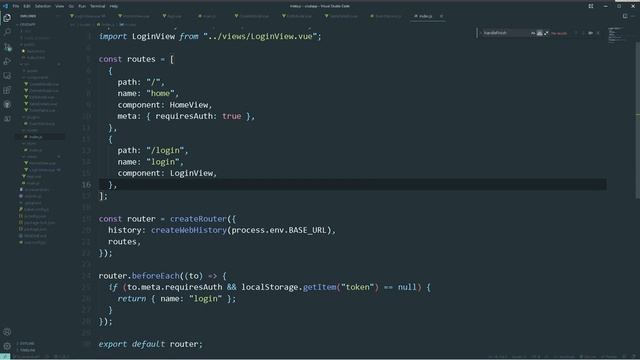Image resolution: width=640 pixels, height=360 pixels.
Task: Click the find widget search input
Action: pyautogui.click(x=506, y=33)
